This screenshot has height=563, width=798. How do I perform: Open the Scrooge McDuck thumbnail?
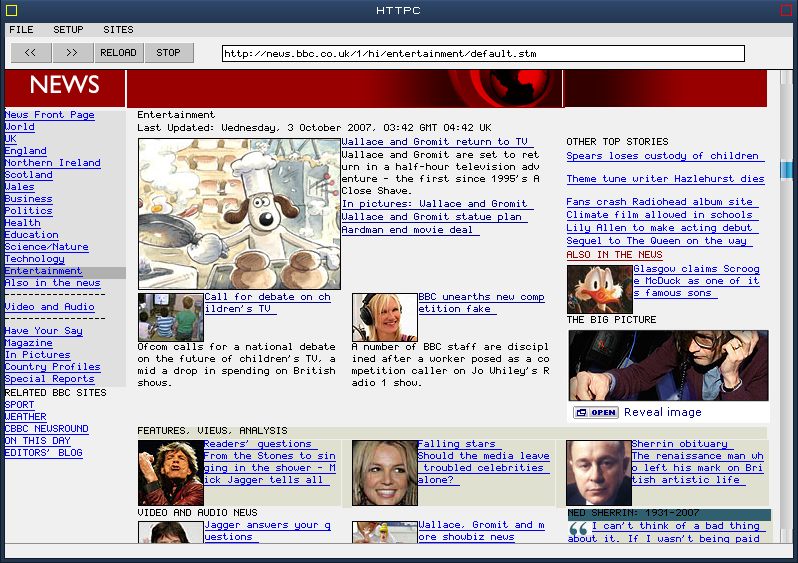tap(600, 289)
